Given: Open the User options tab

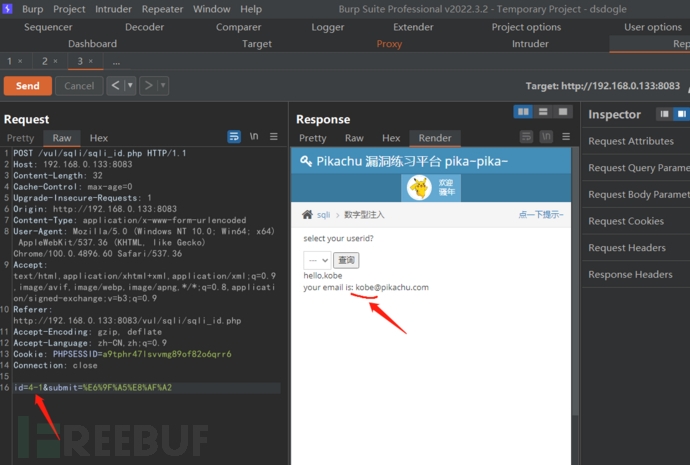Looking at the screenshot, I should pyautogui.click(x=653, y=27).
